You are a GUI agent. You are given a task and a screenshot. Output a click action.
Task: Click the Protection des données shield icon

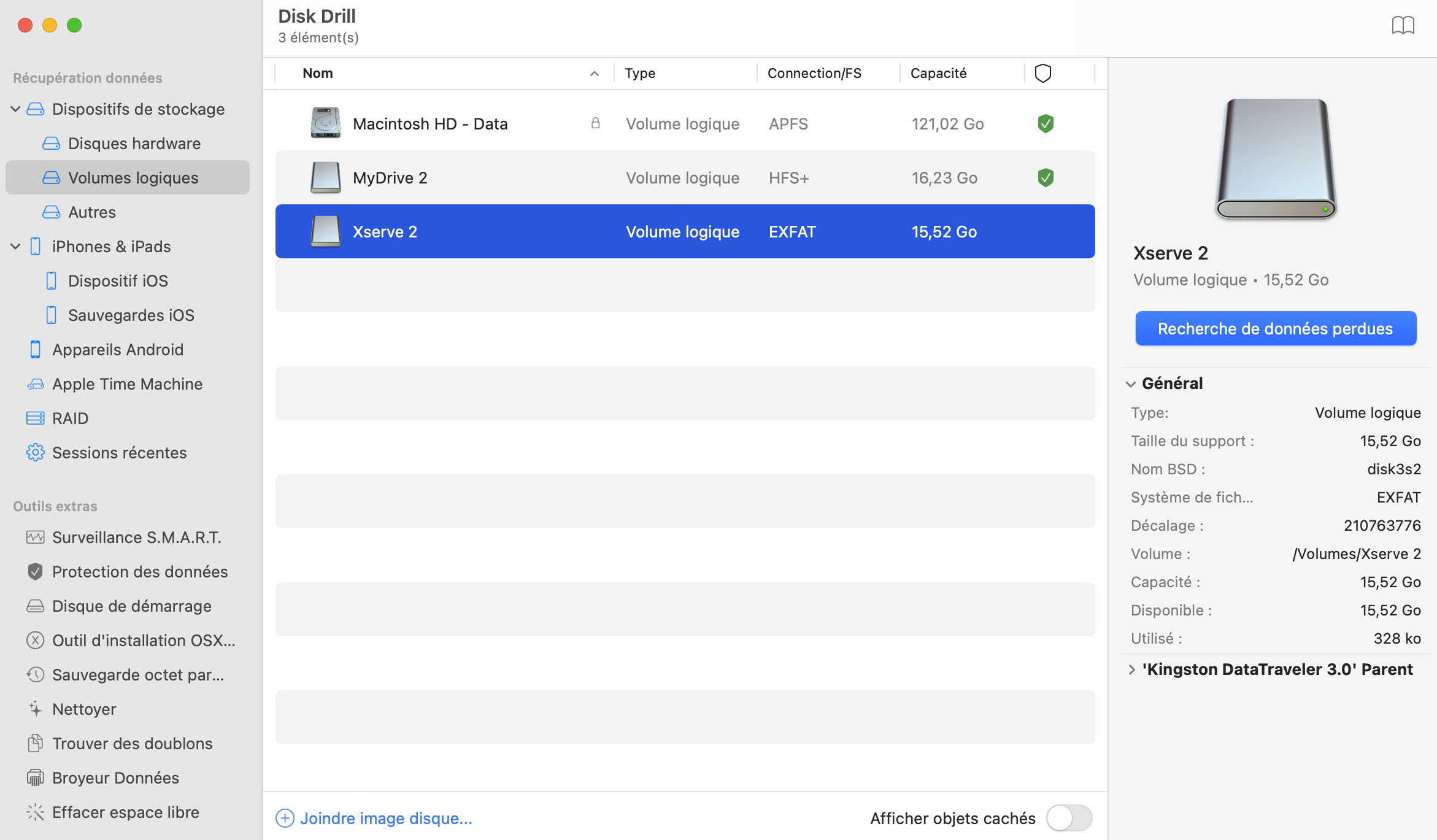[36, 572]
